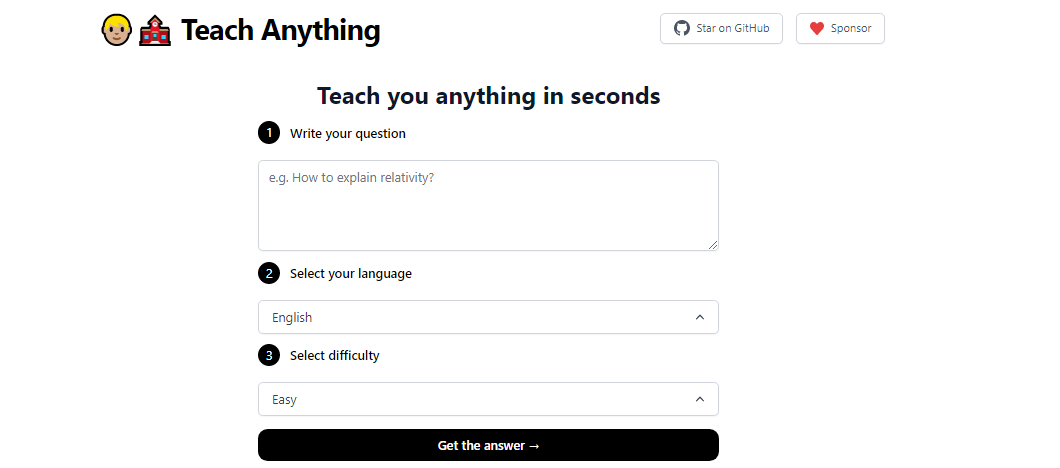Click the textarea resize handle corner
This screenshot has height=468, width=1060.
pos(713,245)
